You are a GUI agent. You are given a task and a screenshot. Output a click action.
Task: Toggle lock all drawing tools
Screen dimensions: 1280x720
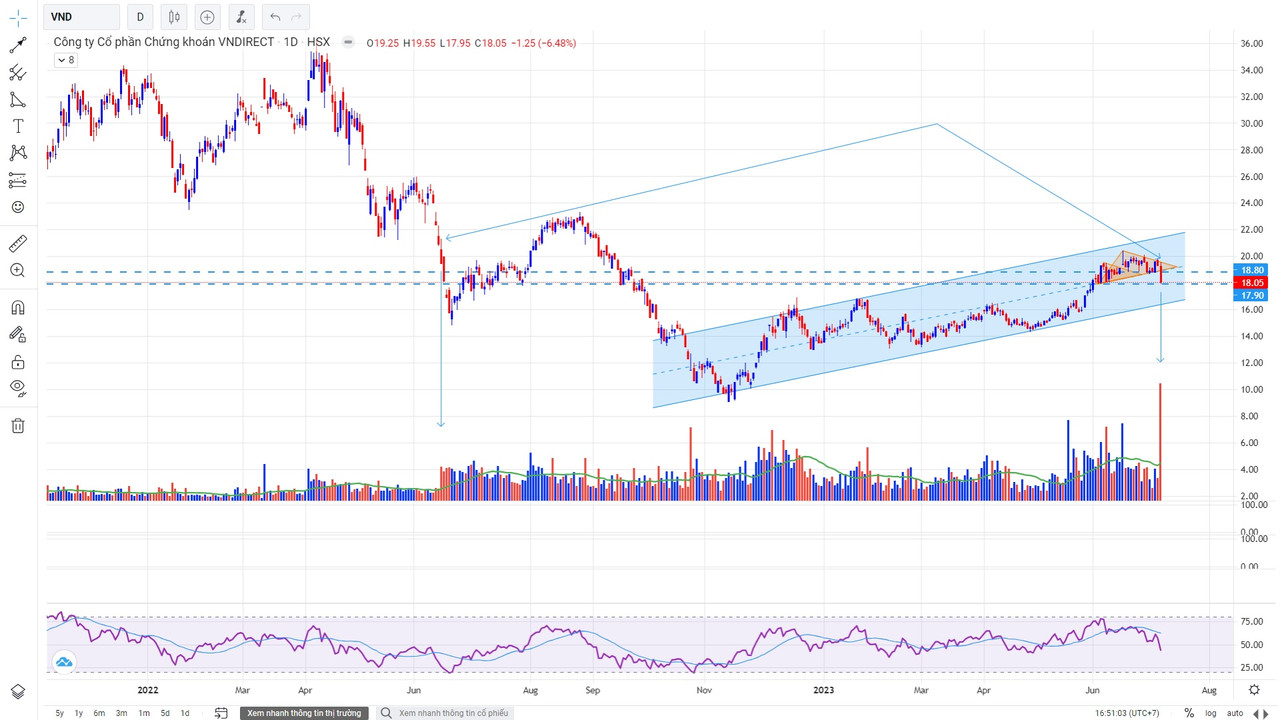[x=18, y=361]
